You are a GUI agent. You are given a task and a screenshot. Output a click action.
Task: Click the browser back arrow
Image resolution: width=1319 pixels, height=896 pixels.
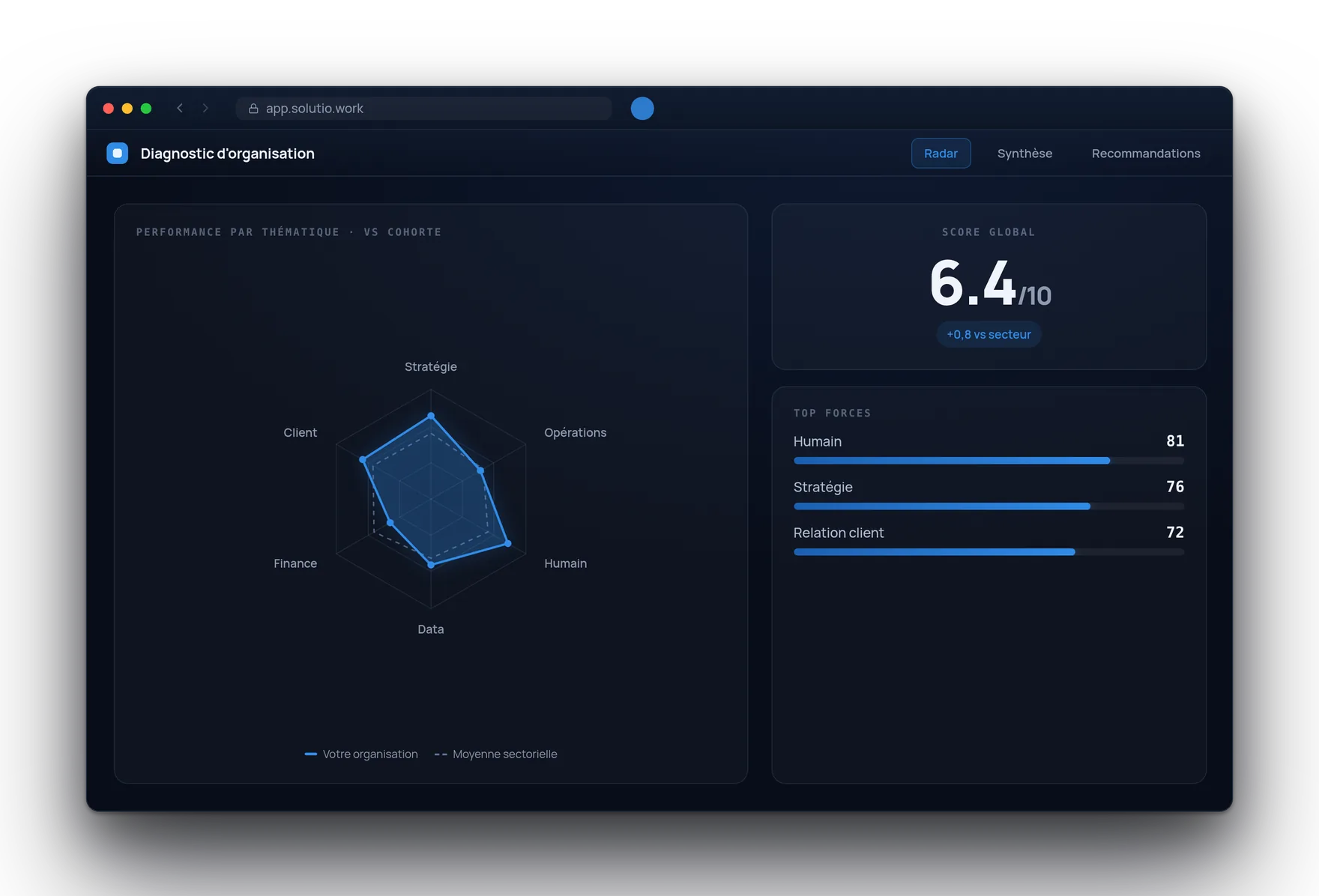coord(180,108)
